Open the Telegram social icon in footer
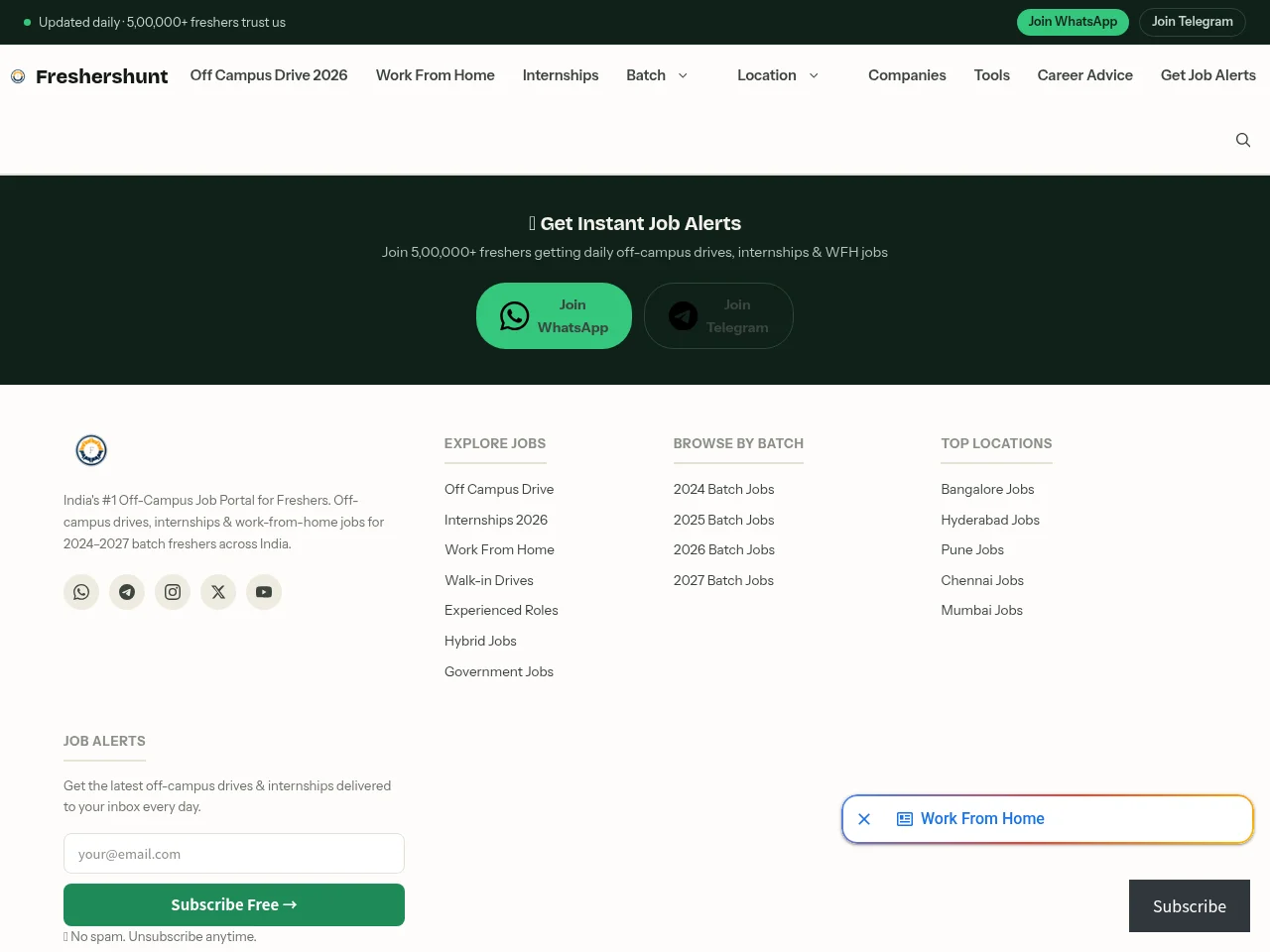This screenshot has height=952, width=1270. (x=127, y=592)
